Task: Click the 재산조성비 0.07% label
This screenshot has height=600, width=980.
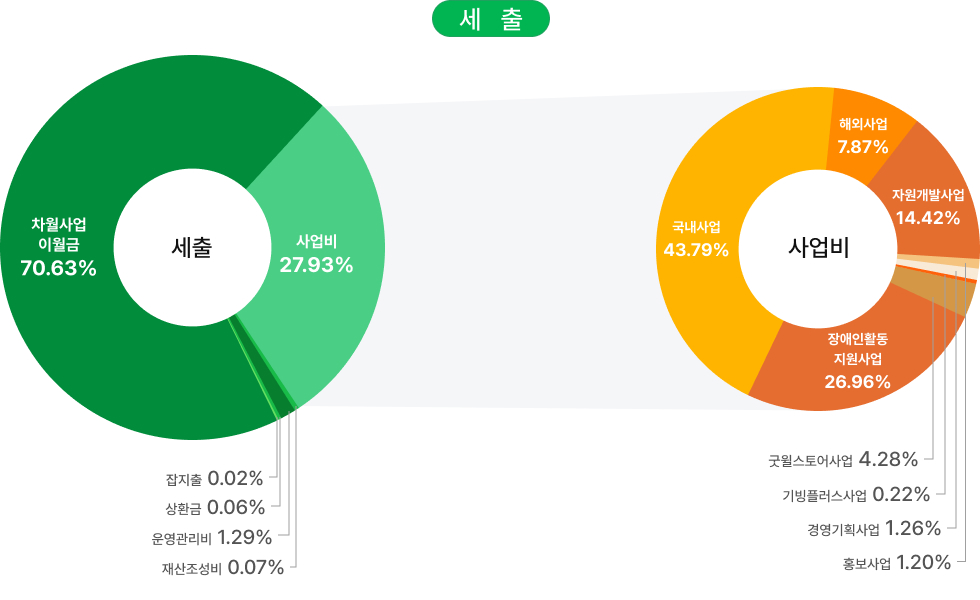Action: pos(223,568)
